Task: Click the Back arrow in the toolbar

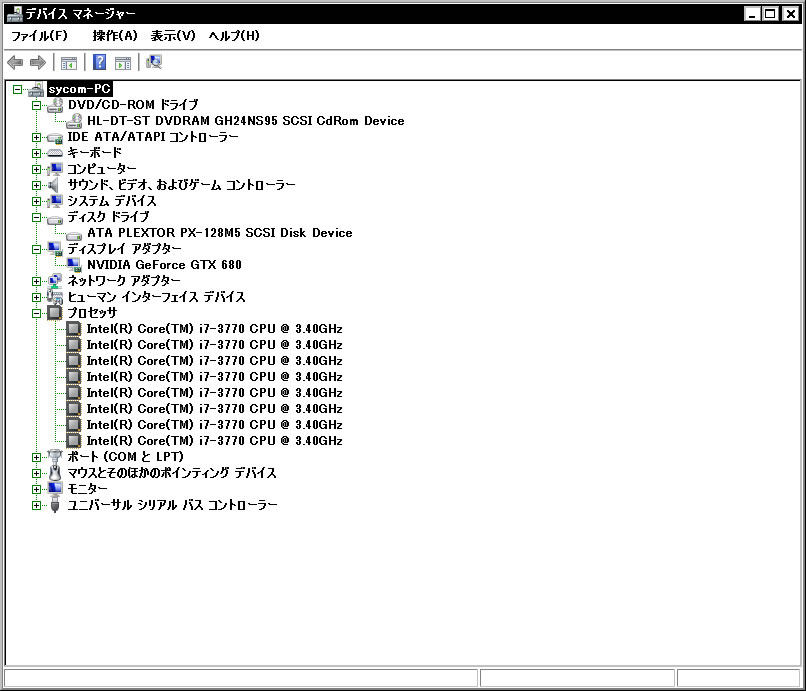Action: [x=15, y=62]
